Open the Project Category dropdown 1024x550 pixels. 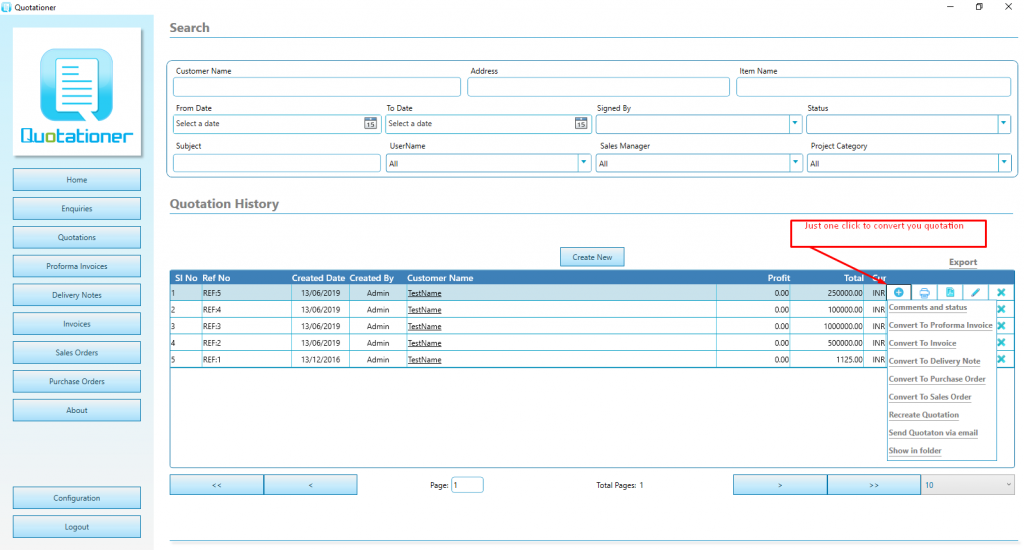1004,163
